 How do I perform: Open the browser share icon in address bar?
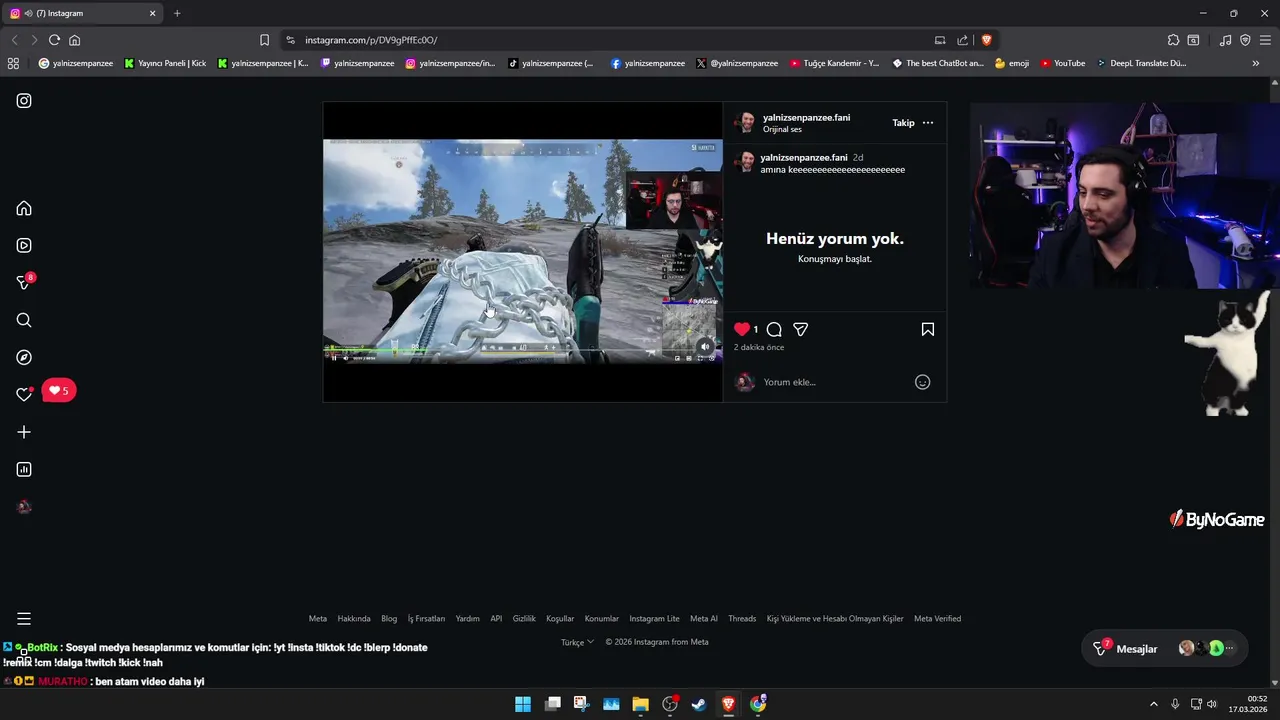(962, 40)
